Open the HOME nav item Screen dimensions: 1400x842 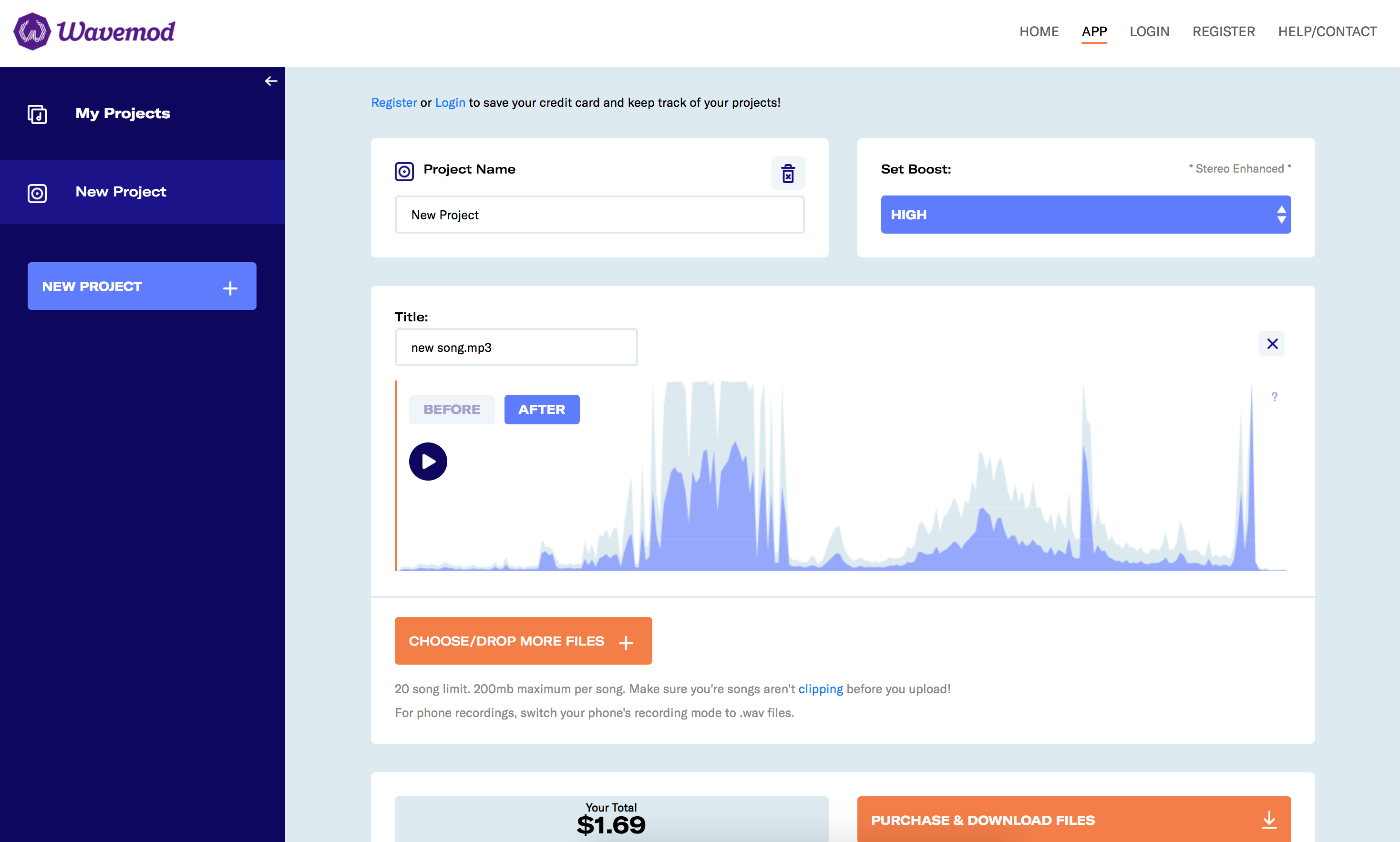1039,32
